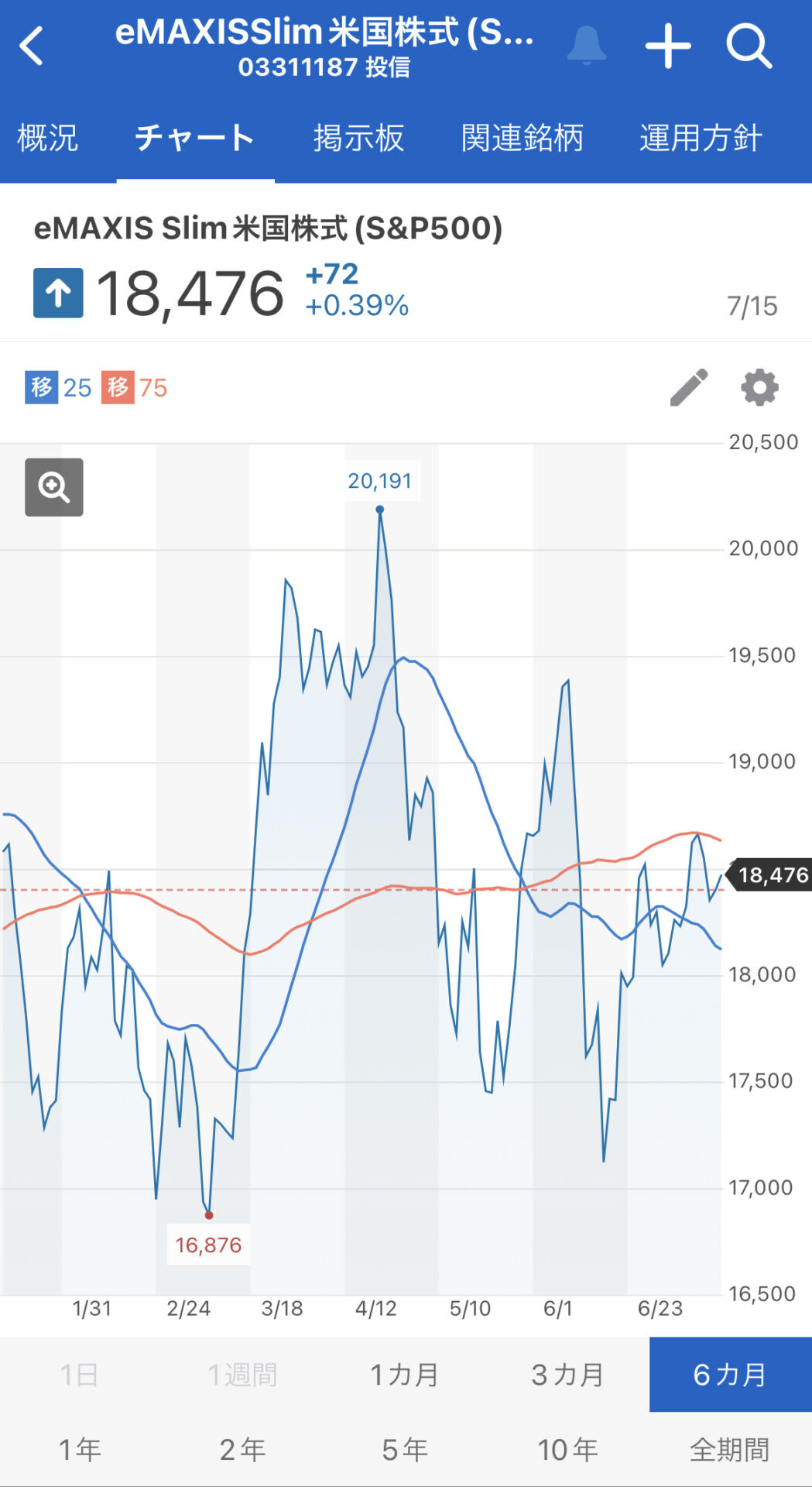Choose the 1年 period button
The height and width of the screenshot is (1487, 812).
80,1449
